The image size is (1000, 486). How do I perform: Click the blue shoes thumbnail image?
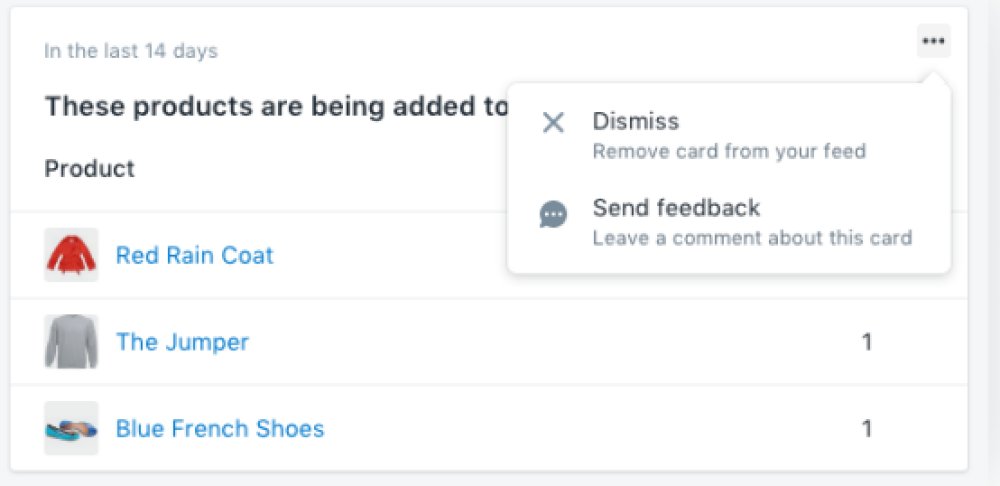click(71, 428)
